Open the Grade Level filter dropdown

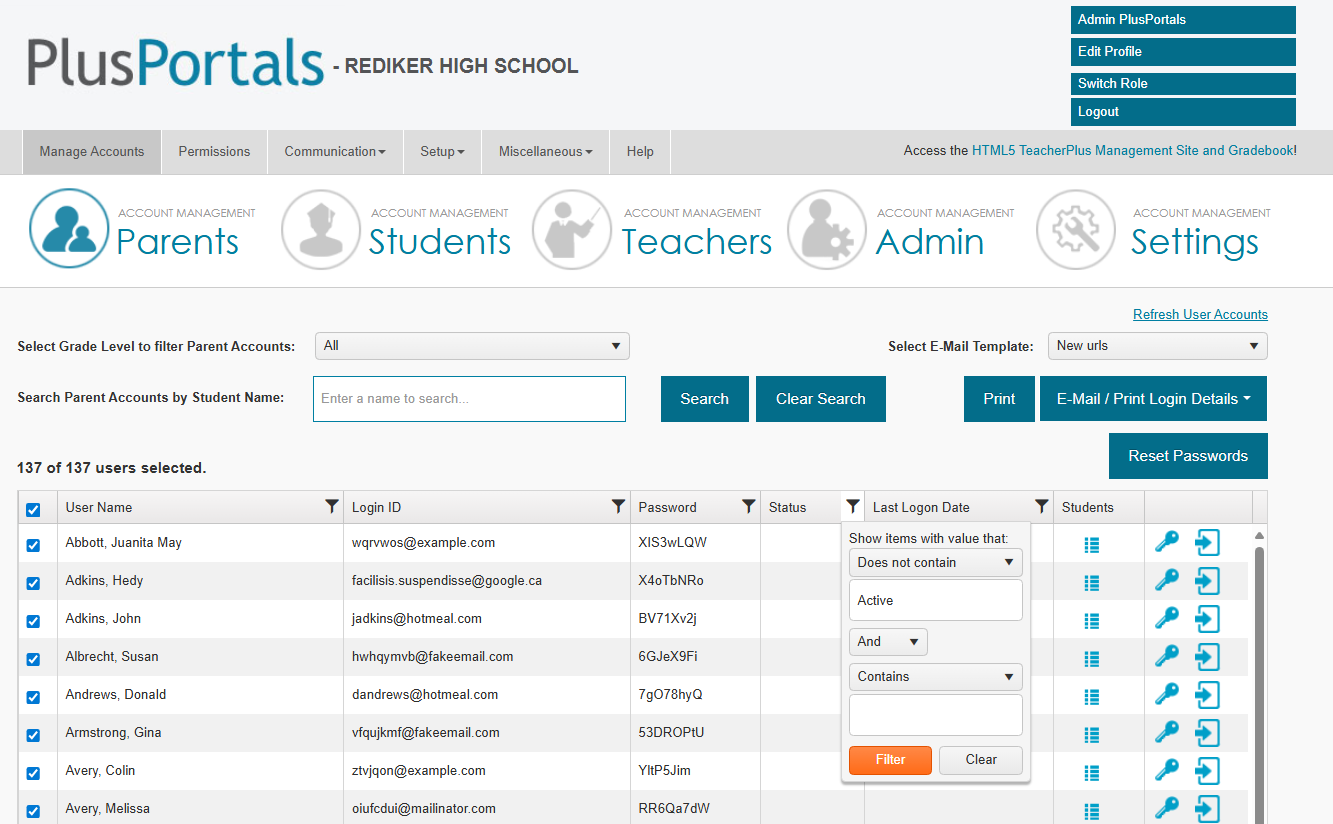tap(472, 346)
